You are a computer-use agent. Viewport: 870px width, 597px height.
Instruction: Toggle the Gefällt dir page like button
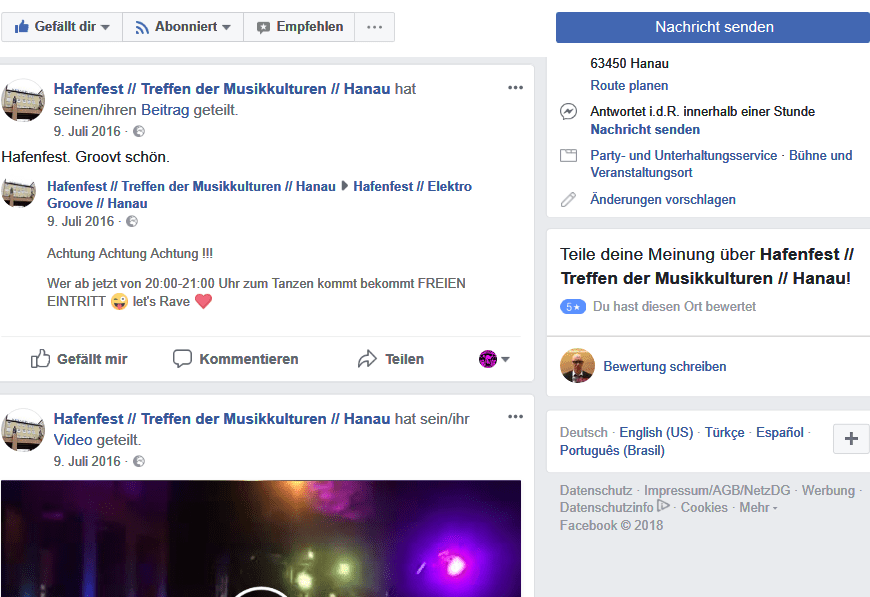click(62, 27)
